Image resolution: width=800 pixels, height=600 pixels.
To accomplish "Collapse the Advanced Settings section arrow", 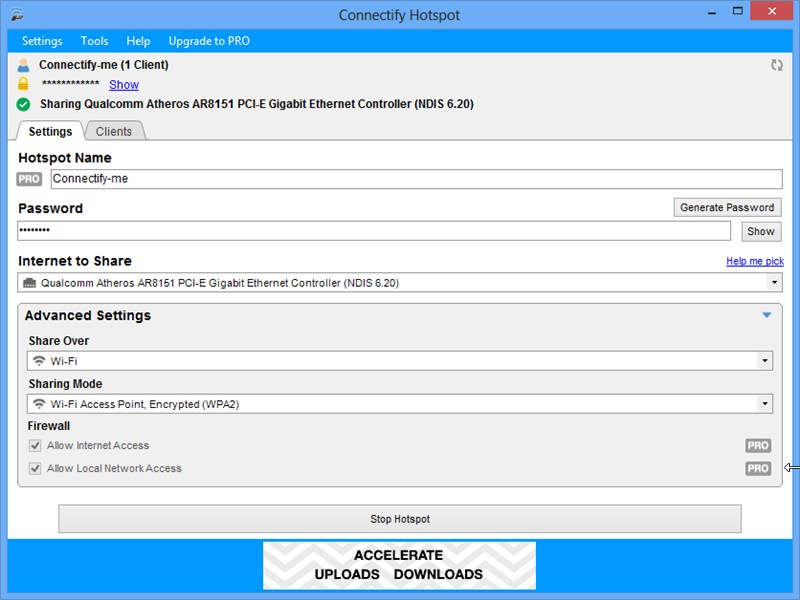I will (x=766, y=315).
